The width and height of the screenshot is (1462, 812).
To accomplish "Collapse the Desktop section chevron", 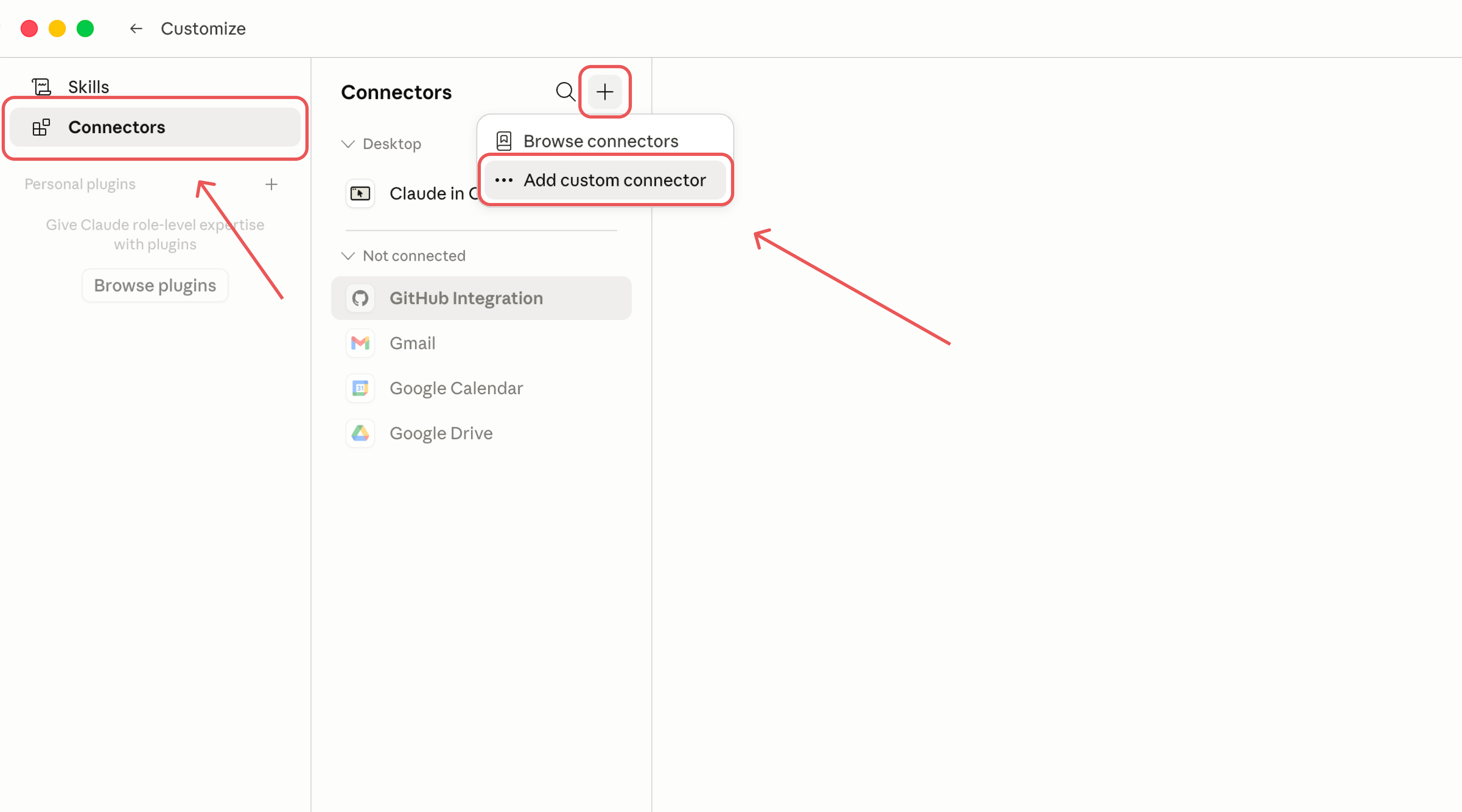I will click(x=348, y=144).
